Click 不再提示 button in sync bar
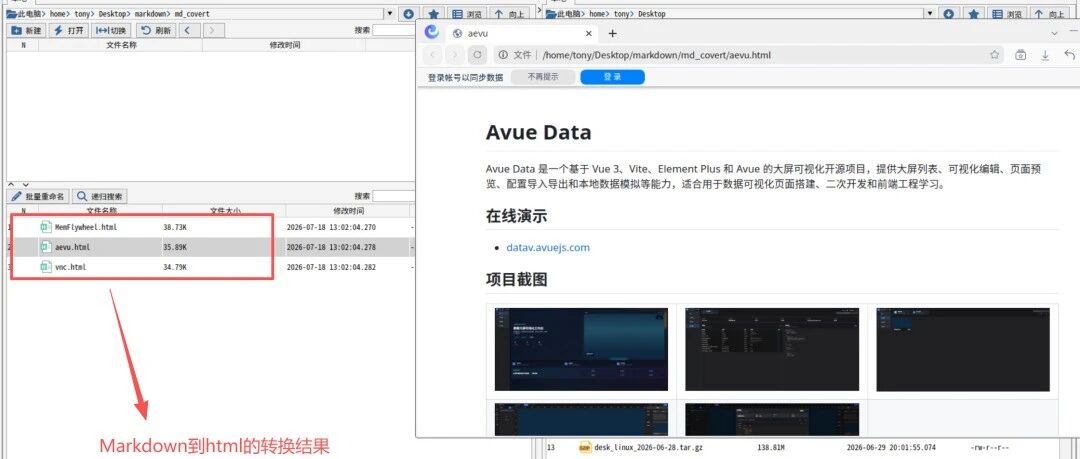The height and width of the screenshot is (459, 1080). [x=543, y=77]
